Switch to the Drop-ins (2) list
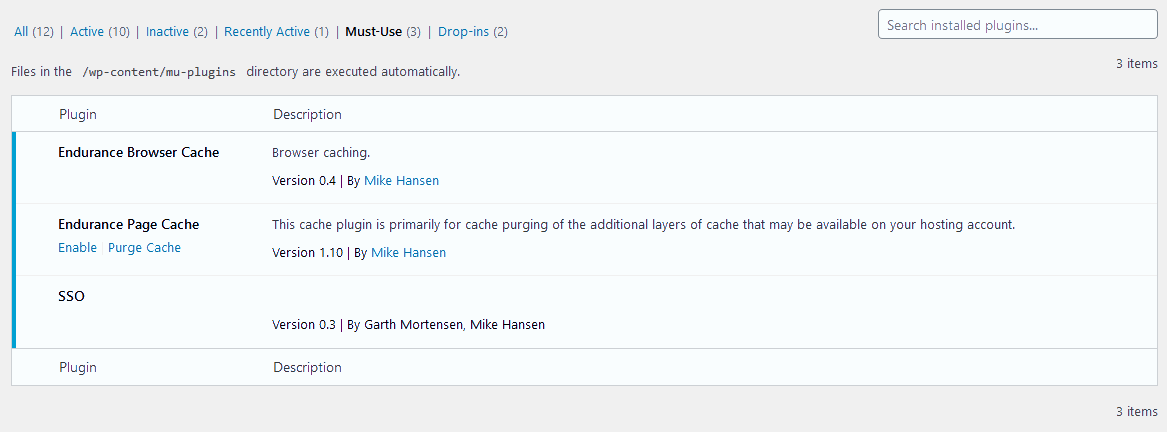This screenshot has height=432, width=1167. click(472, 32)
